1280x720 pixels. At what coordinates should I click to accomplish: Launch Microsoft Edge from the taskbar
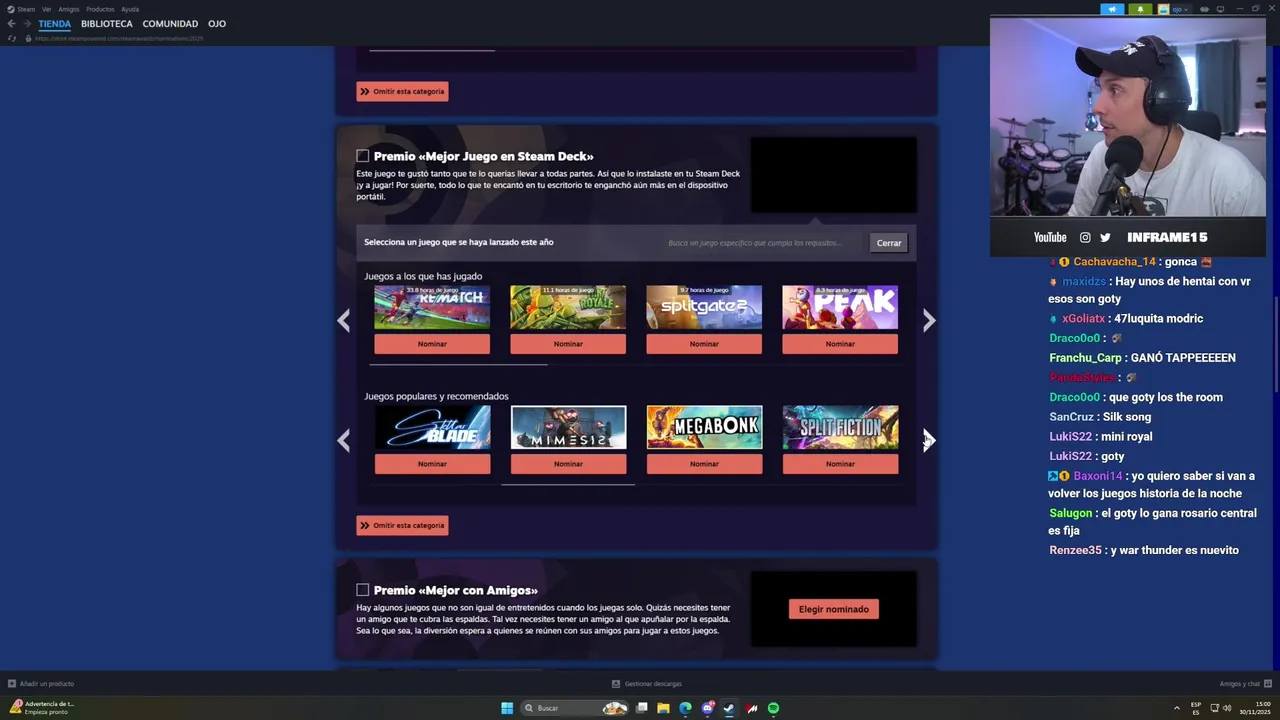pos(685,708)
